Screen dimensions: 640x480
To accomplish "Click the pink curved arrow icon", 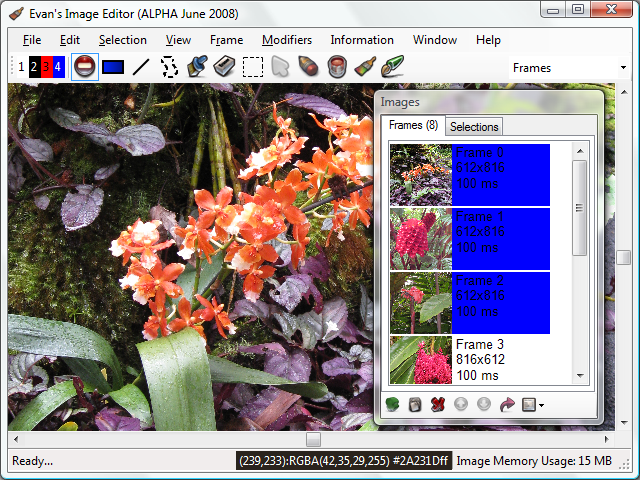I will pyautogui.click(x=507, y=405).
